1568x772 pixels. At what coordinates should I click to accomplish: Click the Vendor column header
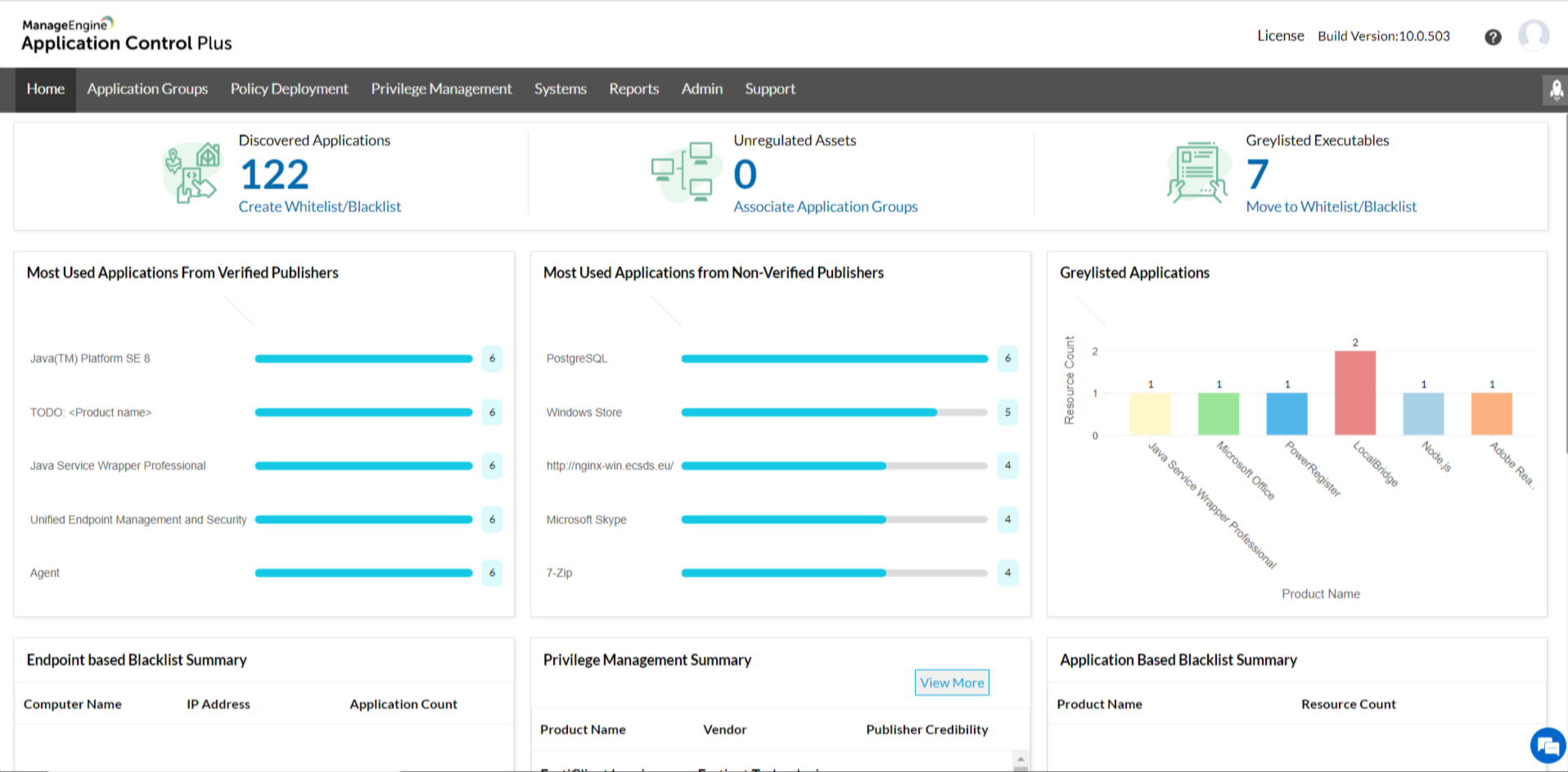click(725, 729)
